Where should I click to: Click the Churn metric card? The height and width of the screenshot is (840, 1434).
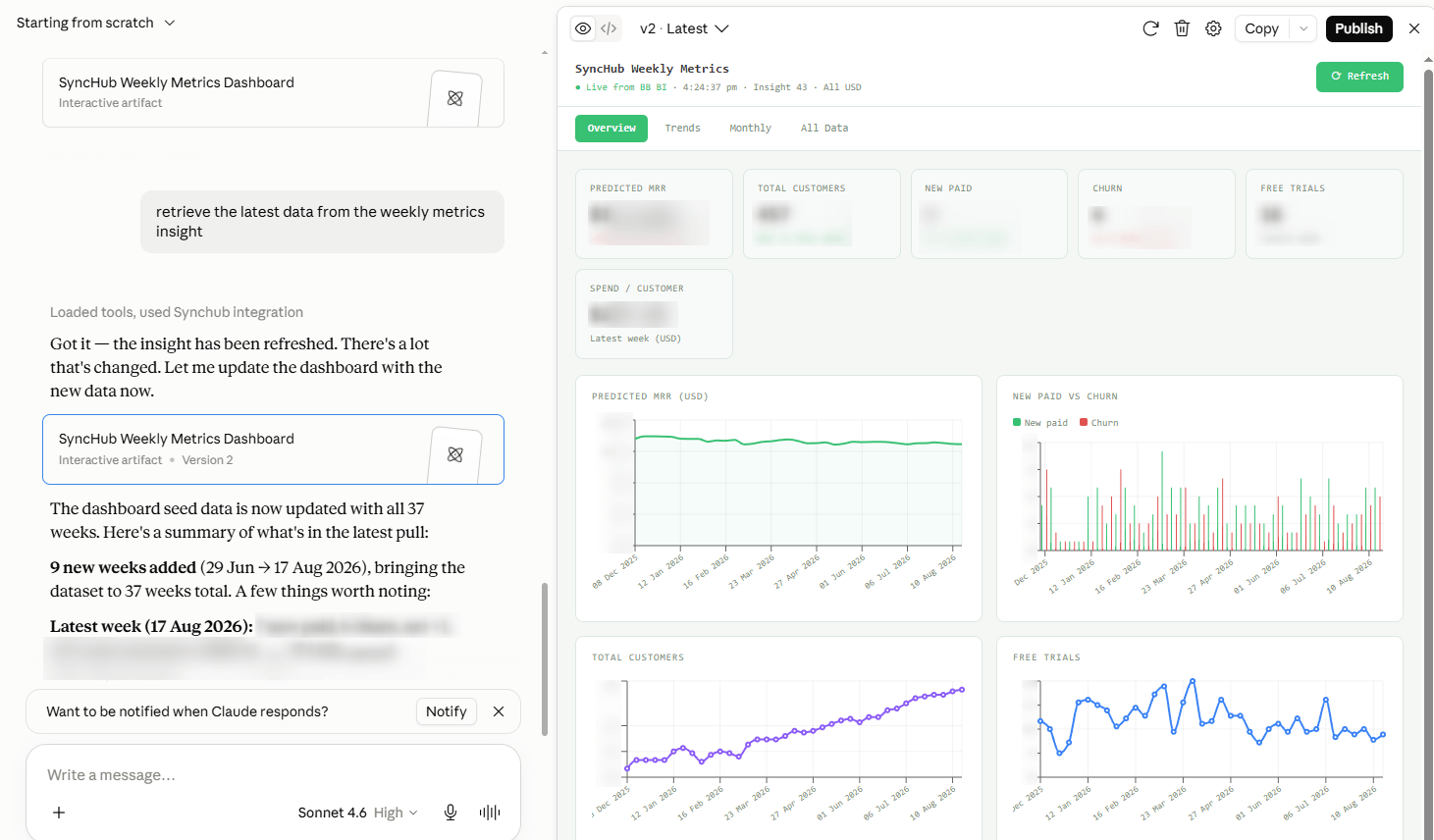pyautogui.click(x=1156, y=214)
